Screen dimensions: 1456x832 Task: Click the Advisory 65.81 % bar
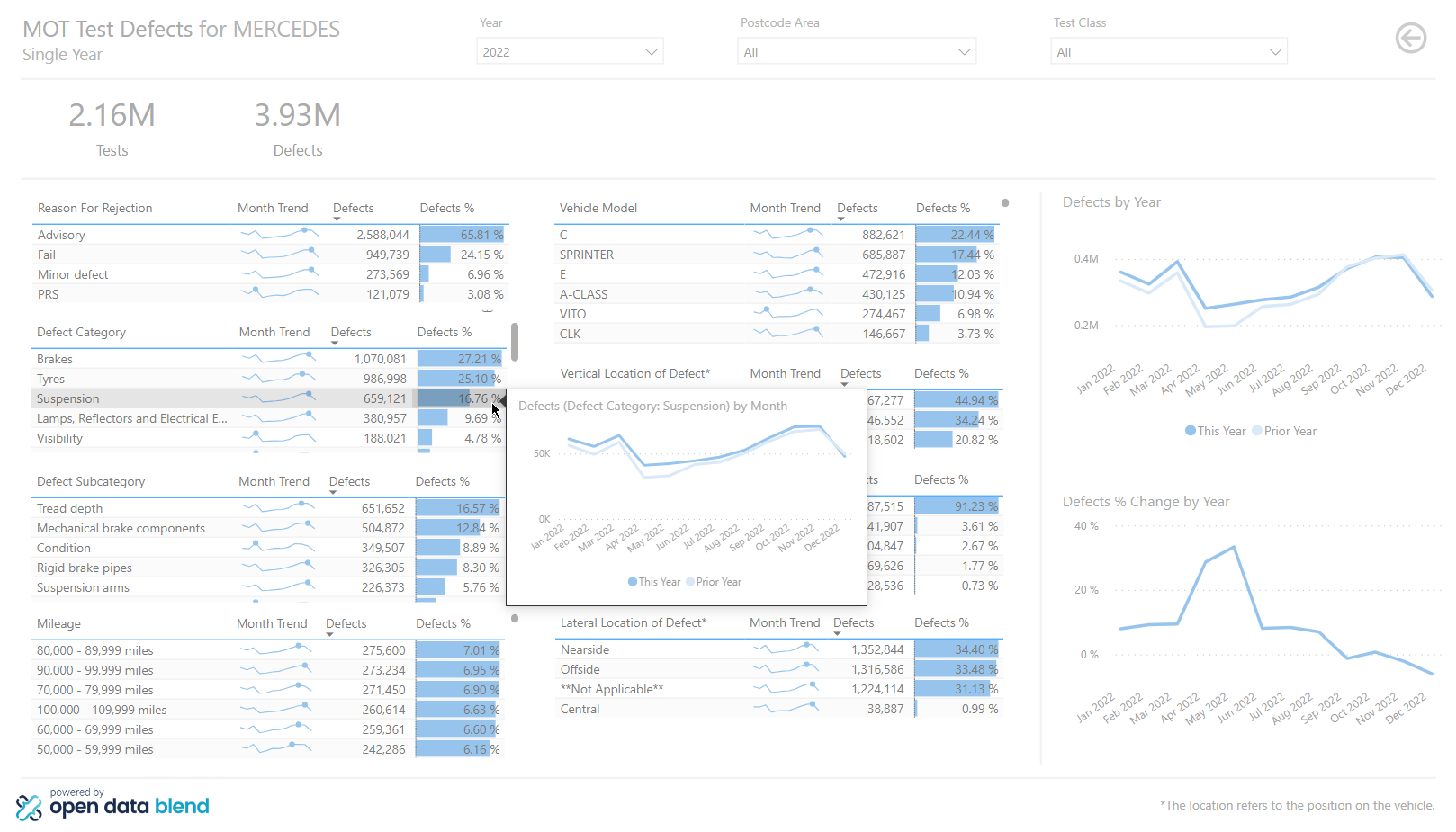[461, 235]
